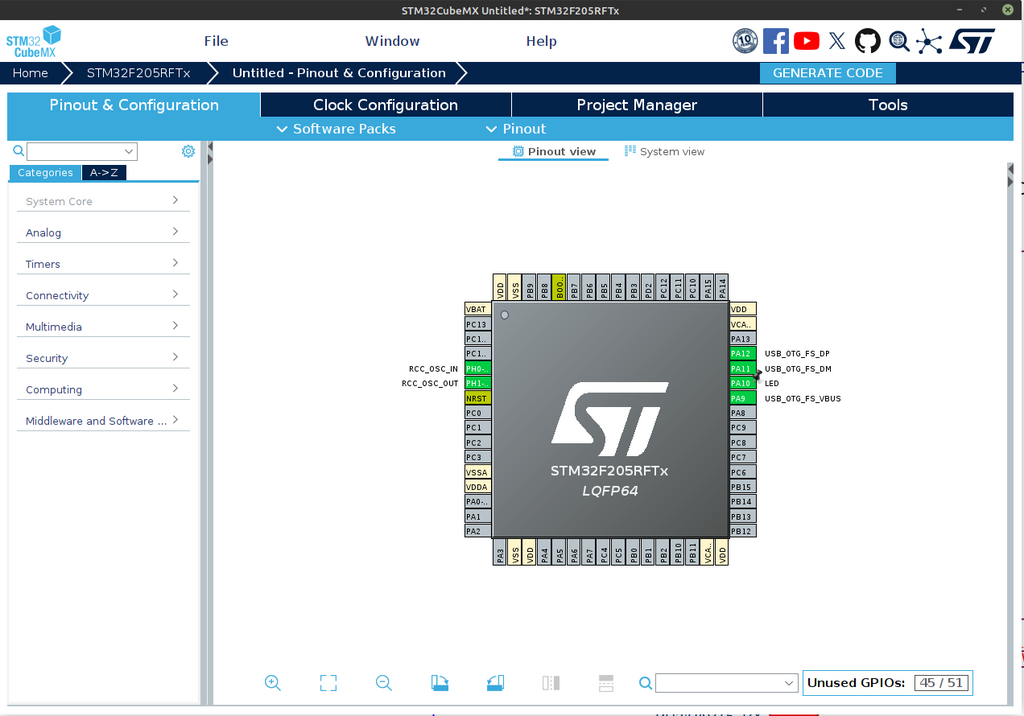This screenshot has height=716, width=1024.
Task: Click the NRST pin
Action: point(477,398)
